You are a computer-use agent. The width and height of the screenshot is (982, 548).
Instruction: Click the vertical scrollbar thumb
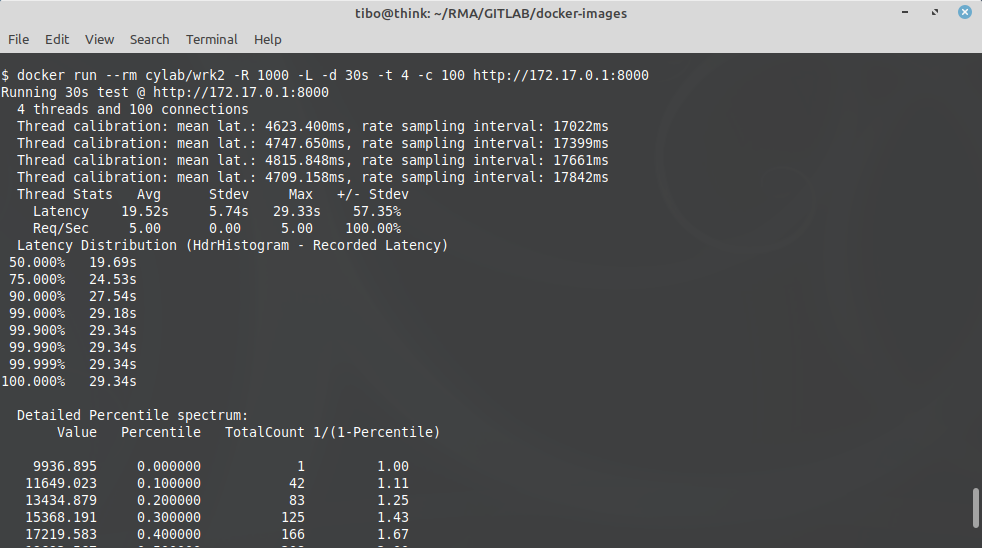click(976, 507)
